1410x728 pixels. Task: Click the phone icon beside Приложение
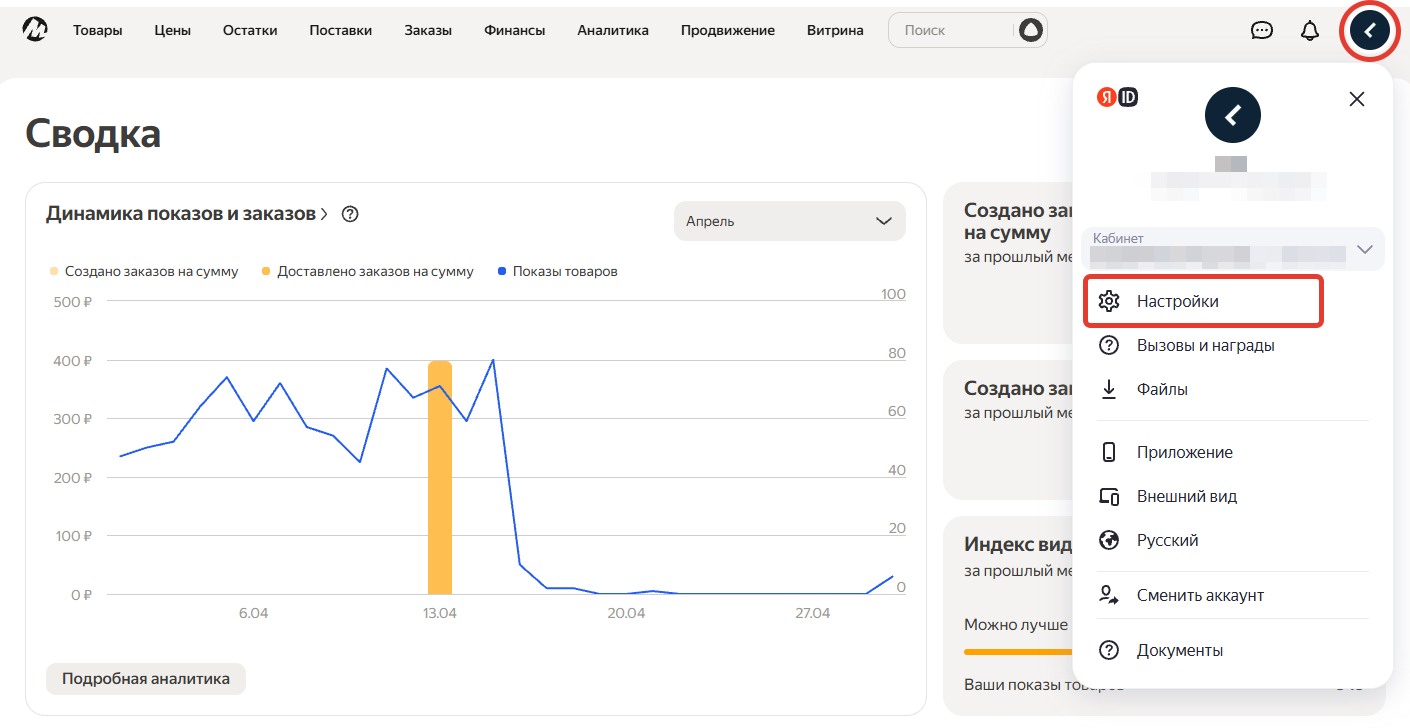tap(1108, 452)
